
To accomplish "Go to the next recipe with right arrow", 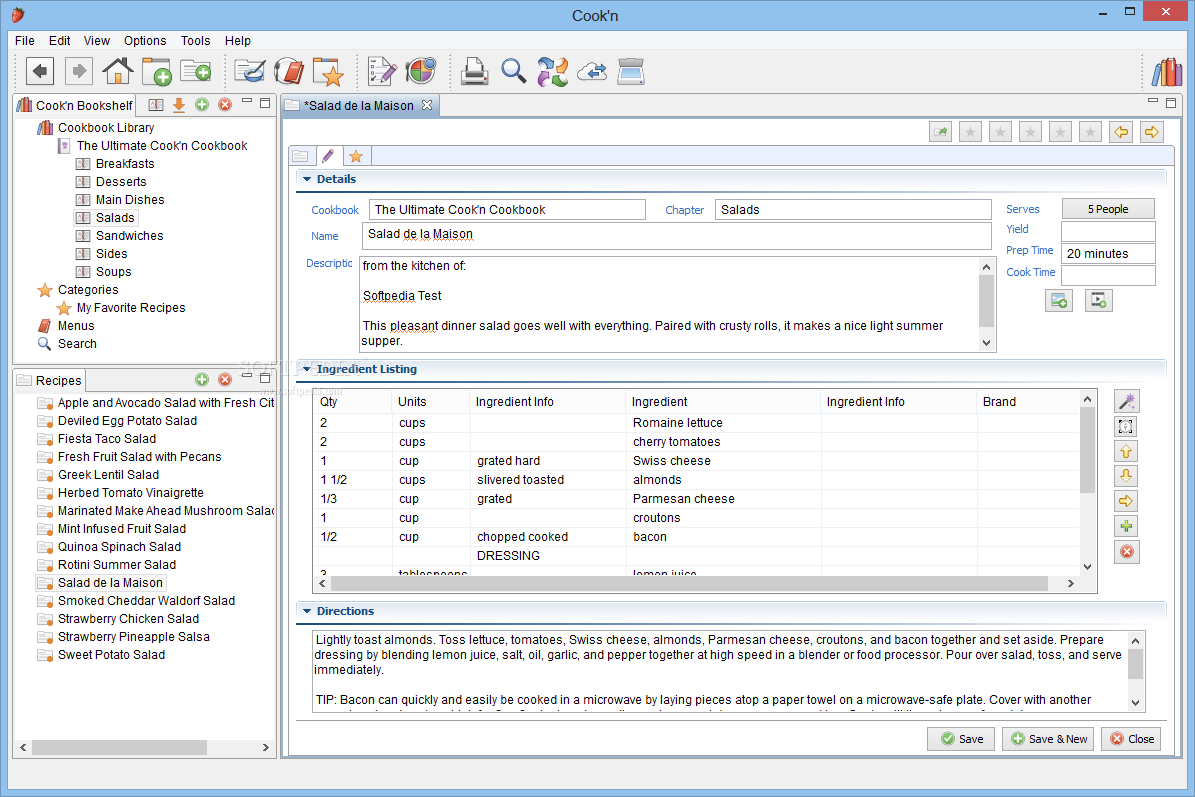I will tap(1152, 132).
